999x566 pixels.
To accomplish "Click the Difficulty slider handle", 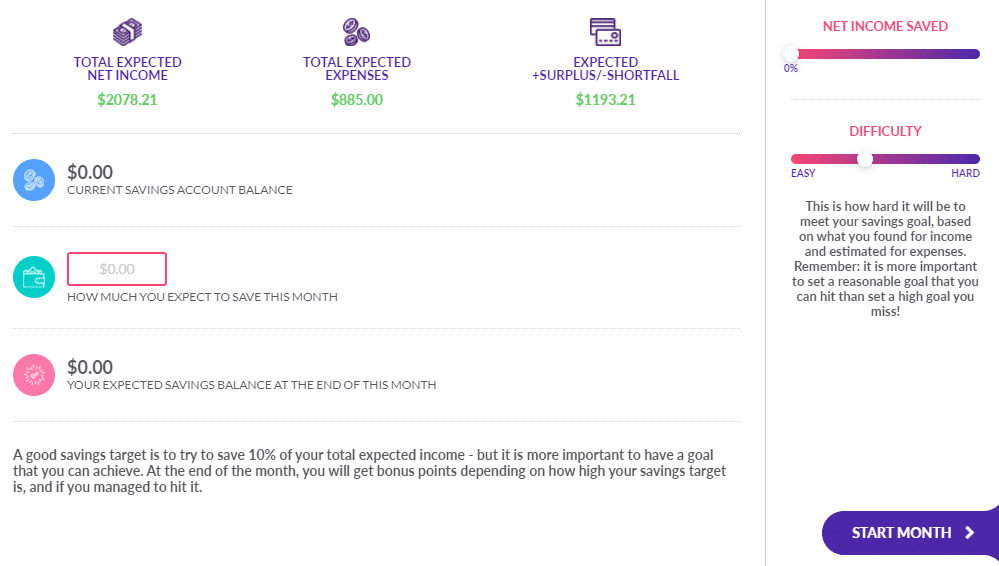I will (865, 159).
